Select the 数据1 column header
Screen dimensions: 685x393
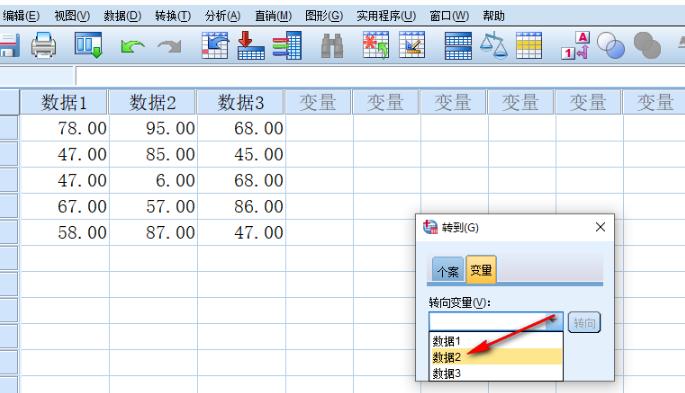click(x=64, y=103)
